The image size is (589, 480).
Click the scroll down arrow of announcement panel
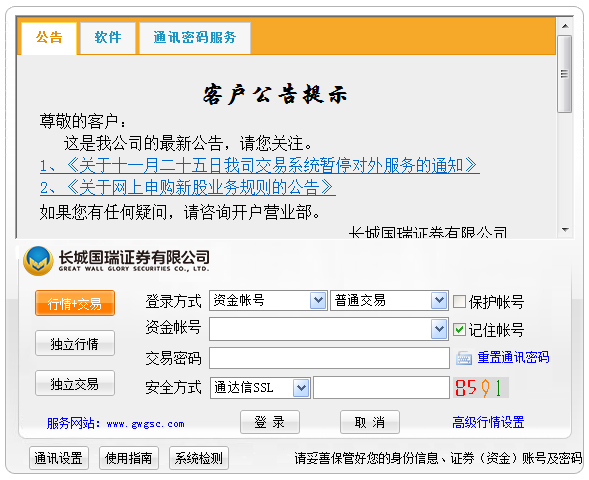(565, 229)
